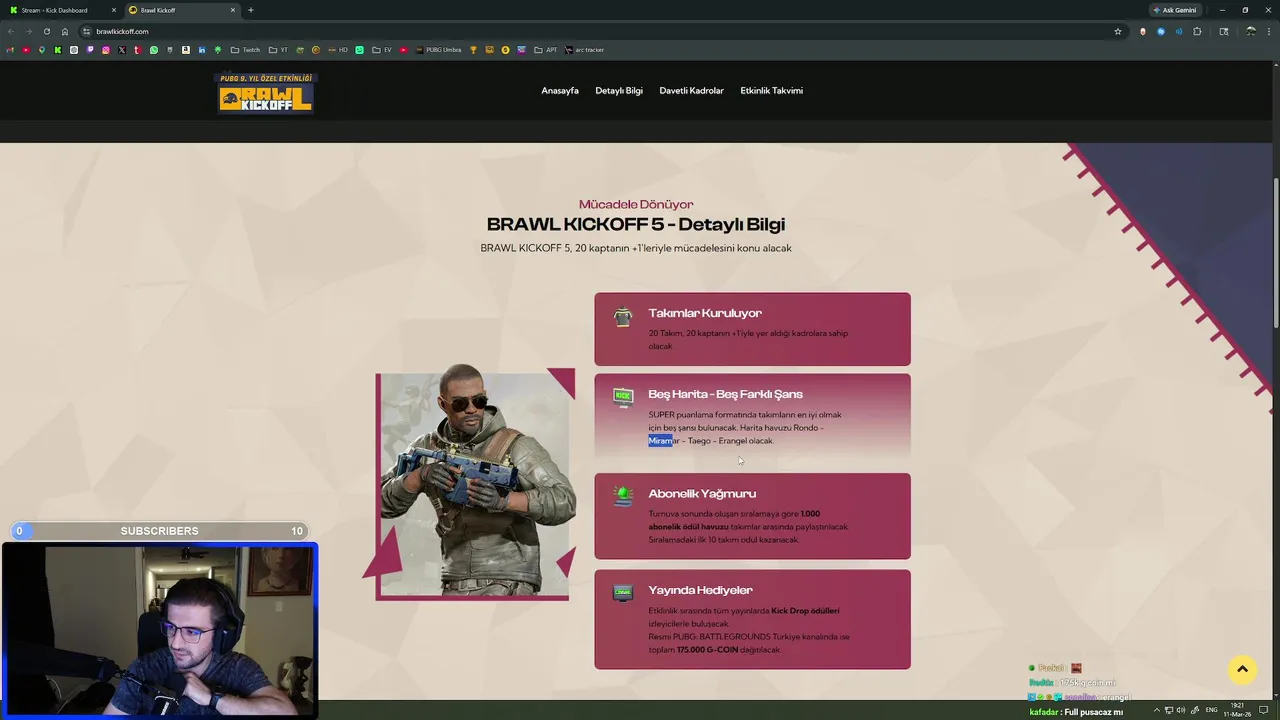Screen dimensions: 1280x720
Task: Click the highlighted Miramar word
Action: tap(663, 441)
